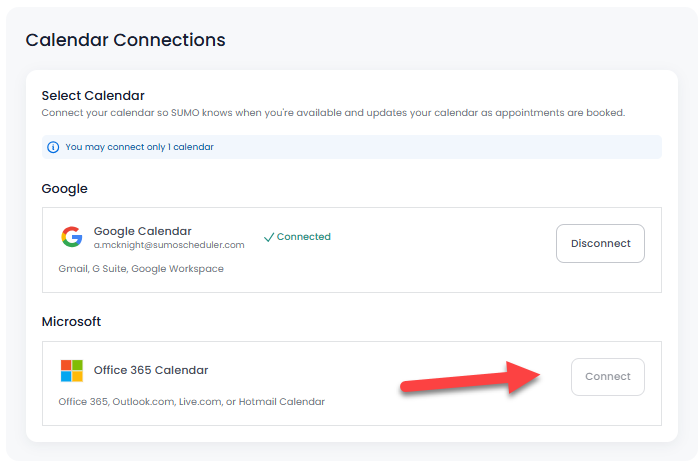
Task: Click the Connected status label
Action: [304, 237]
